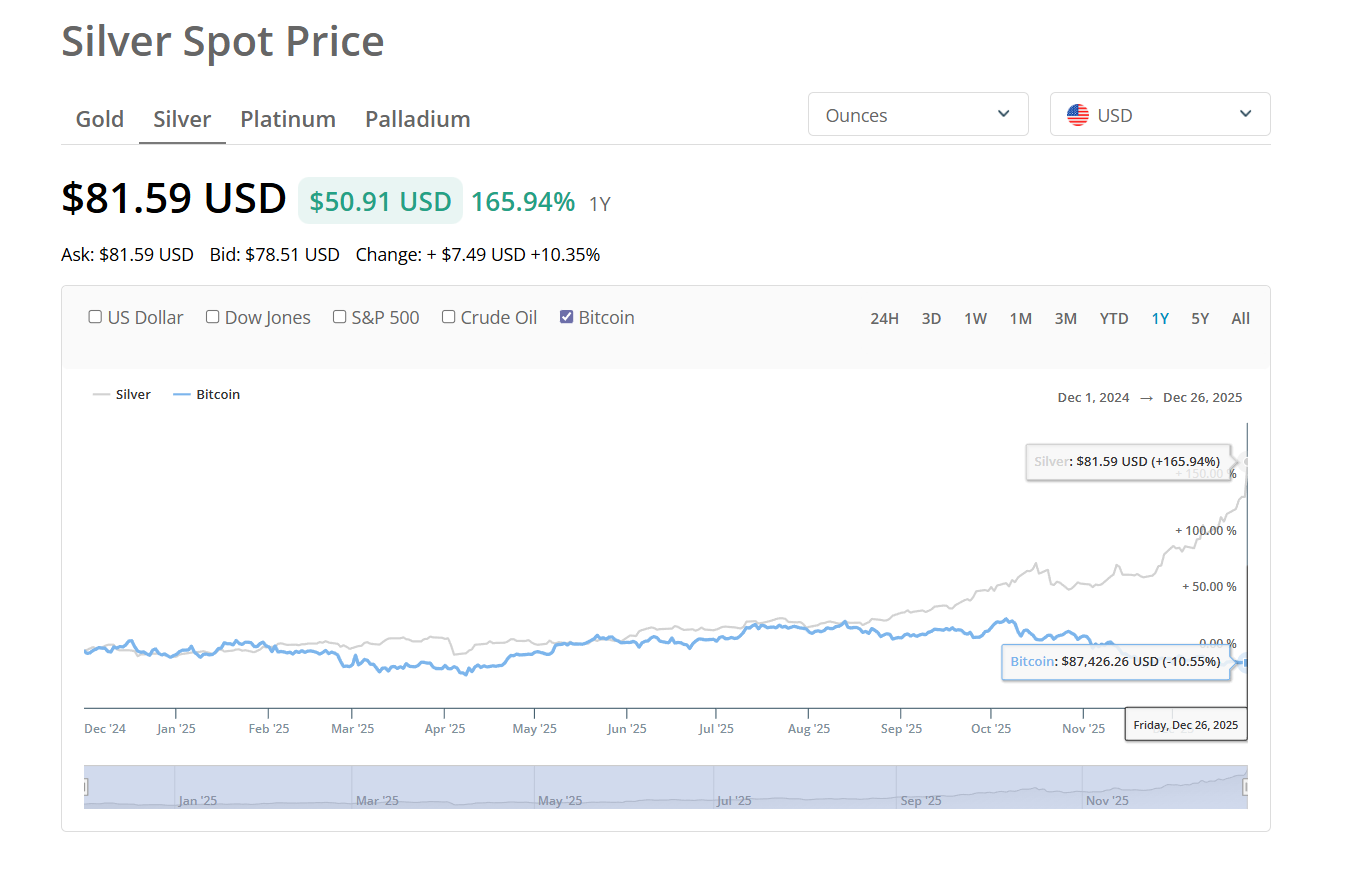Show the 1M chart range
Viewport: 1345px width, 869px height.
tap(1020, 319)
